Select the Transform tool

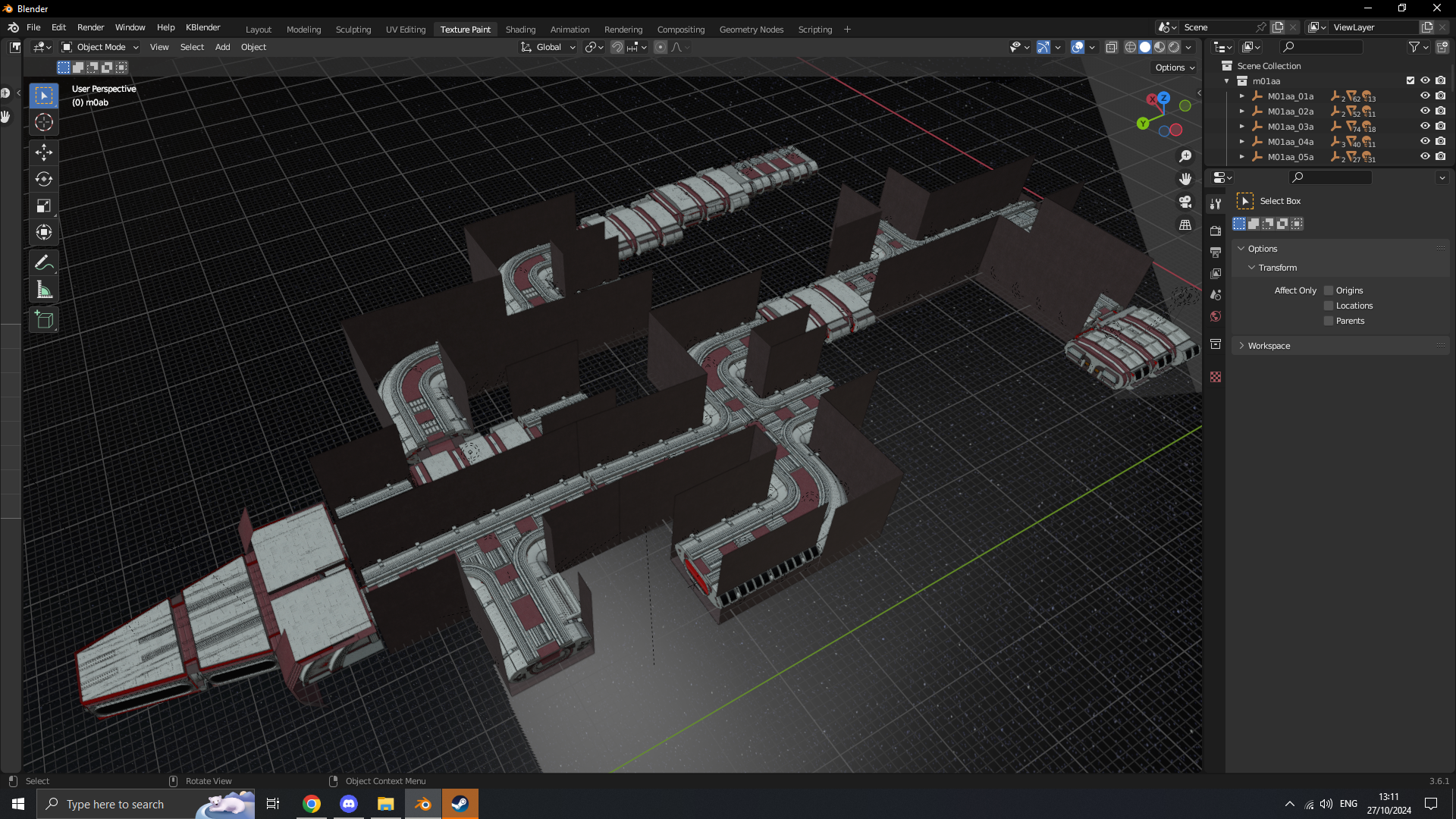coord(44,232)
